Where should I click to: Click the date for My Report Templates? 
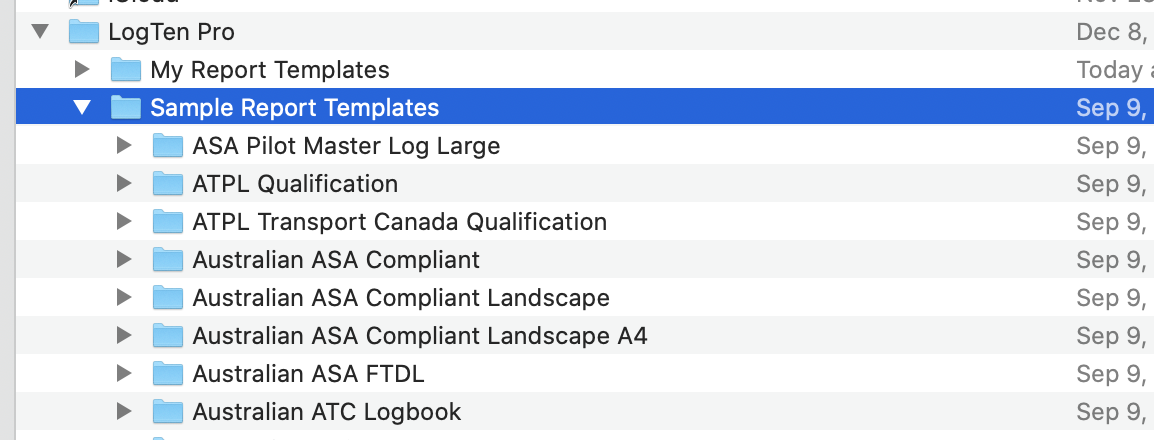point(1112,70)
